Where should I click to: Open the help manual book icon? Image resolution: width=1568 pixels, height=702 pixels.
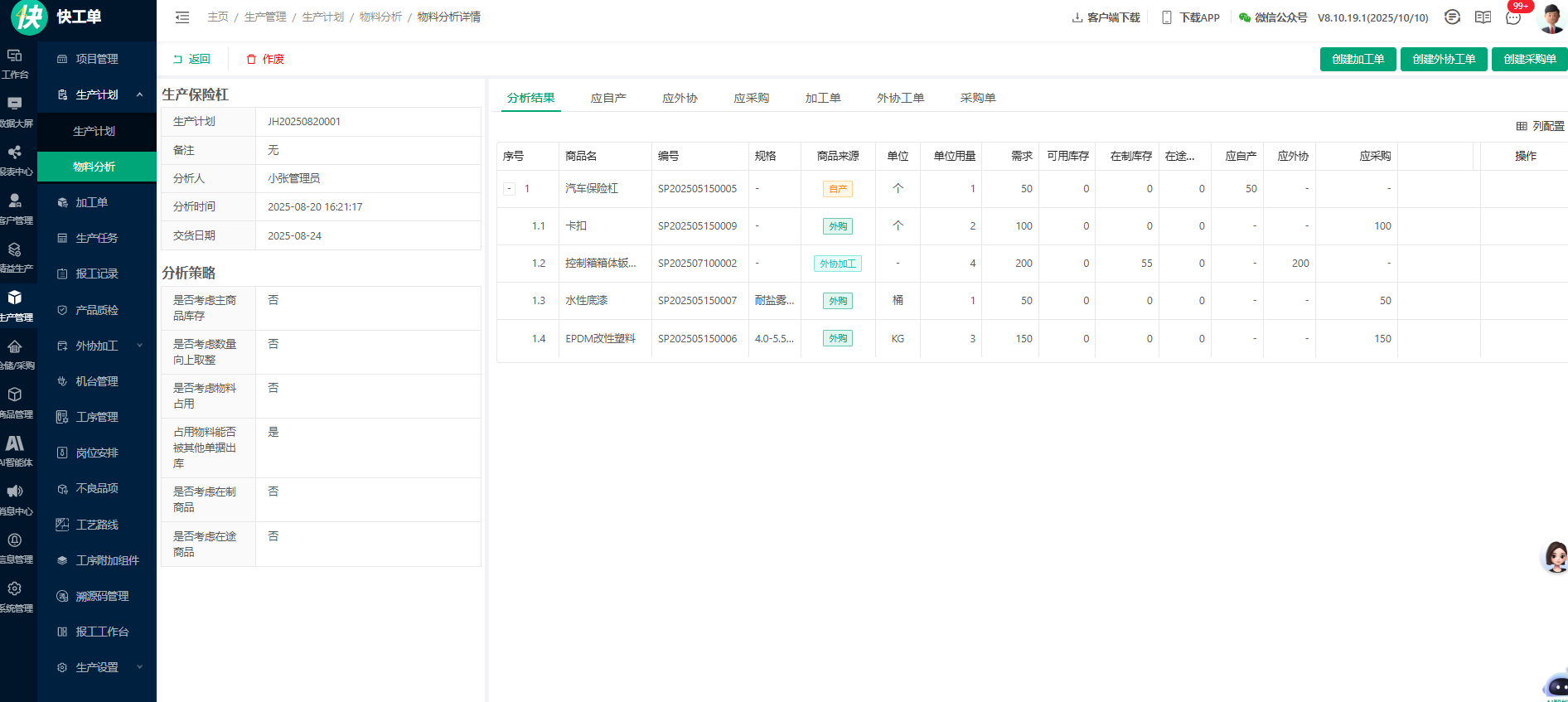[1483, 17]
